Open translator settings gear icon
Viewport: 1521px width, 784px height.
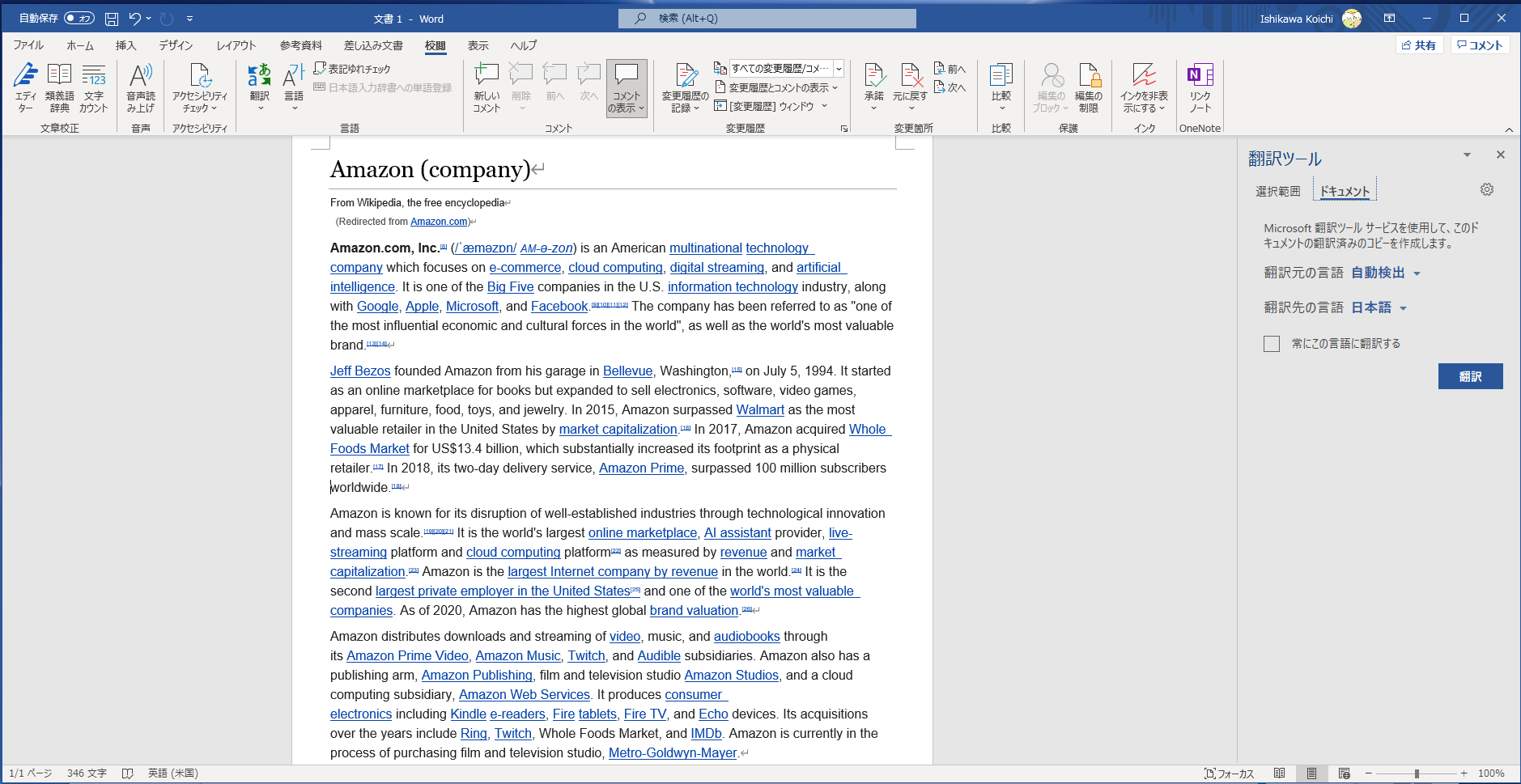(1487, 189)
